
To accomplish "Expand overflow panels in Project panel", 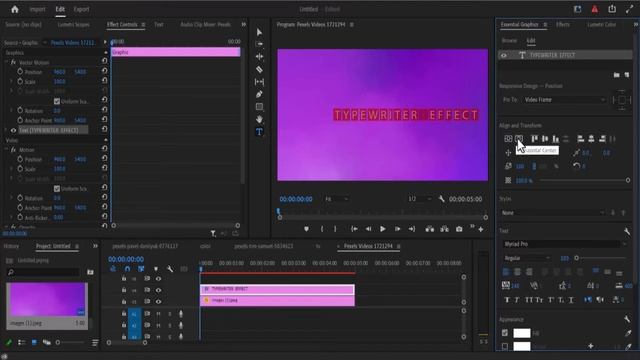I will point(95,246).
